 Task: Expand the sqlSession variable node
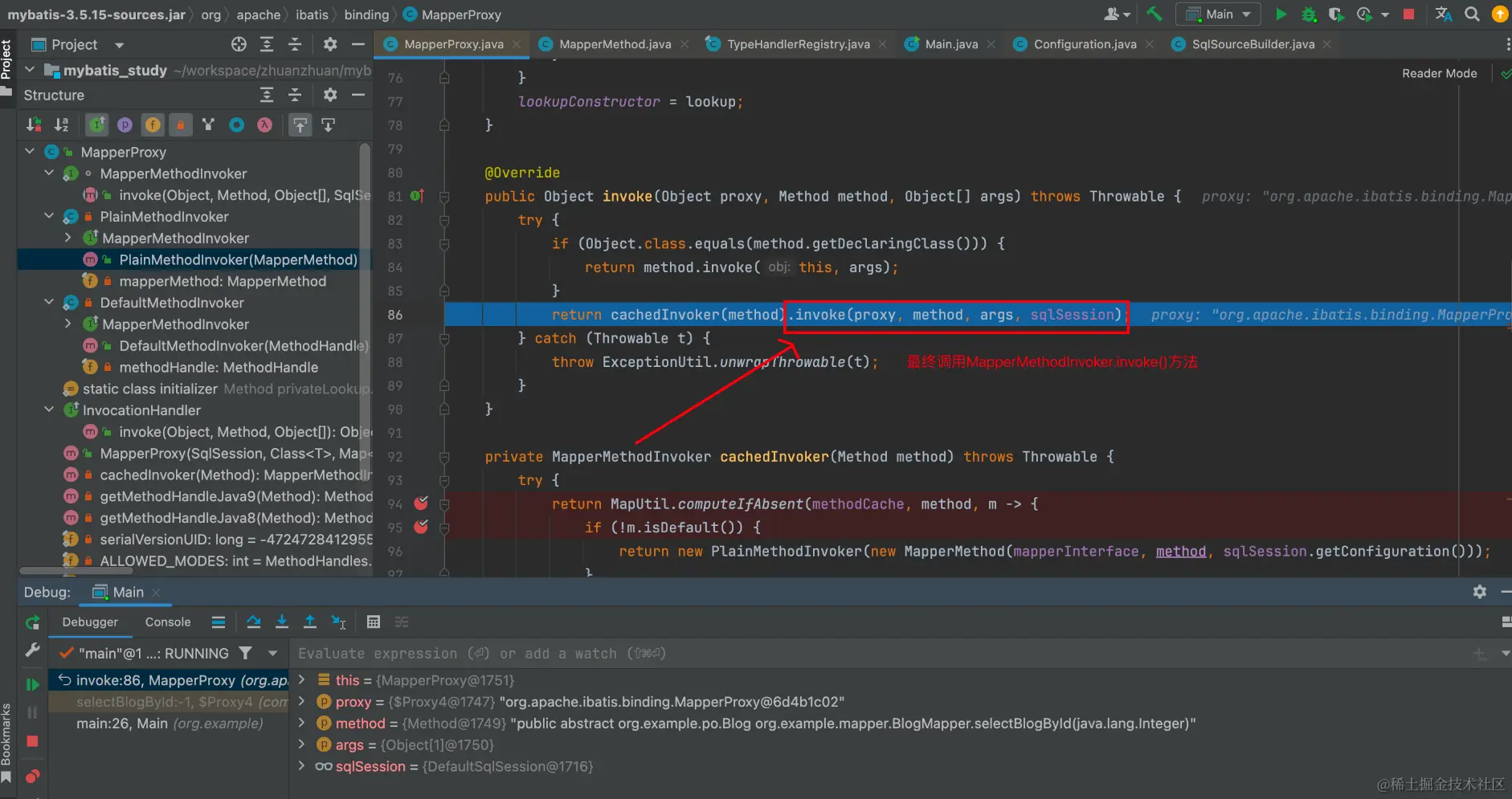[302, 766]
